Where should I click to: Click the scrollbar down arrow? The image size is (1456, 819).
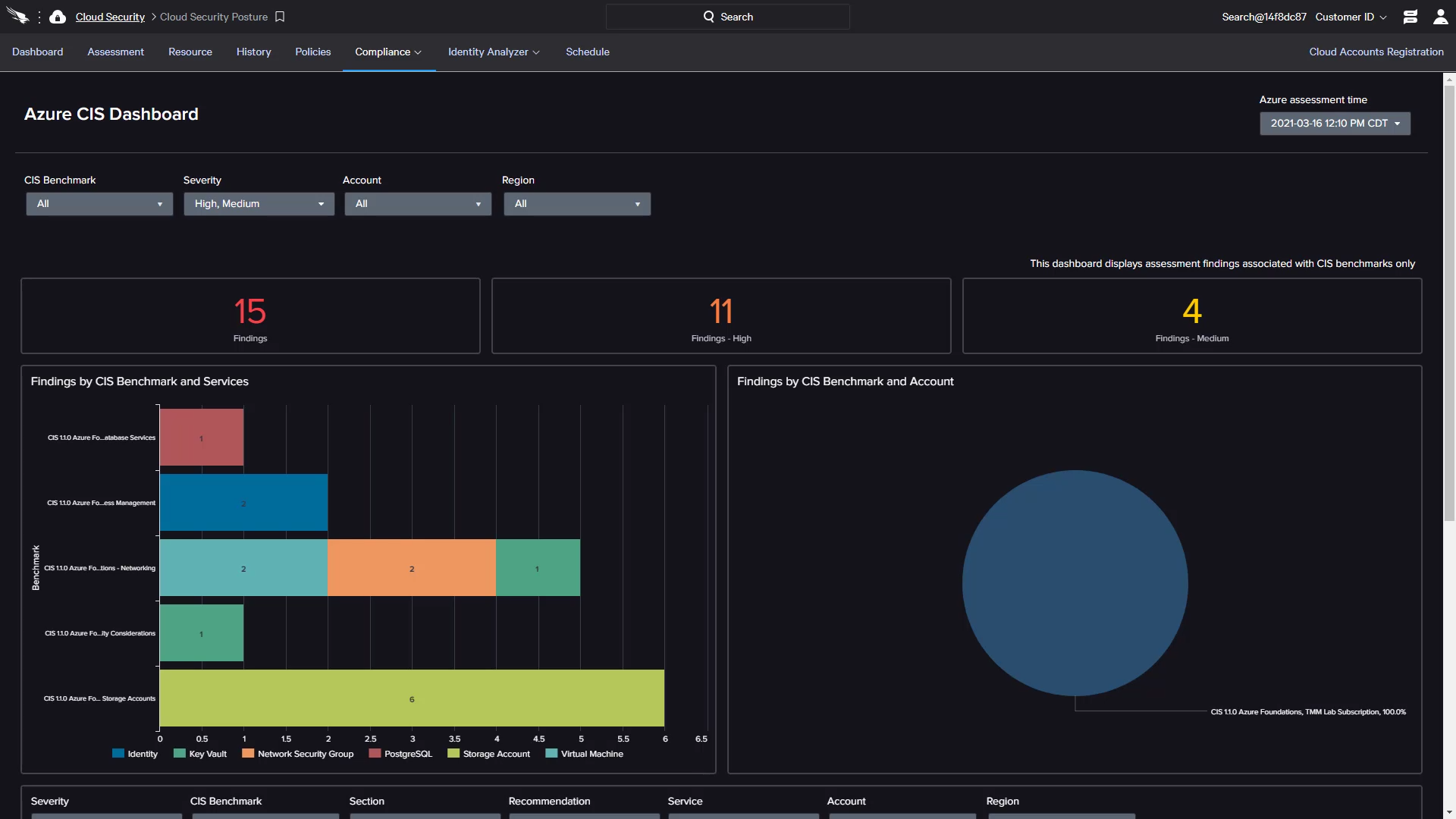point(1449,813)
